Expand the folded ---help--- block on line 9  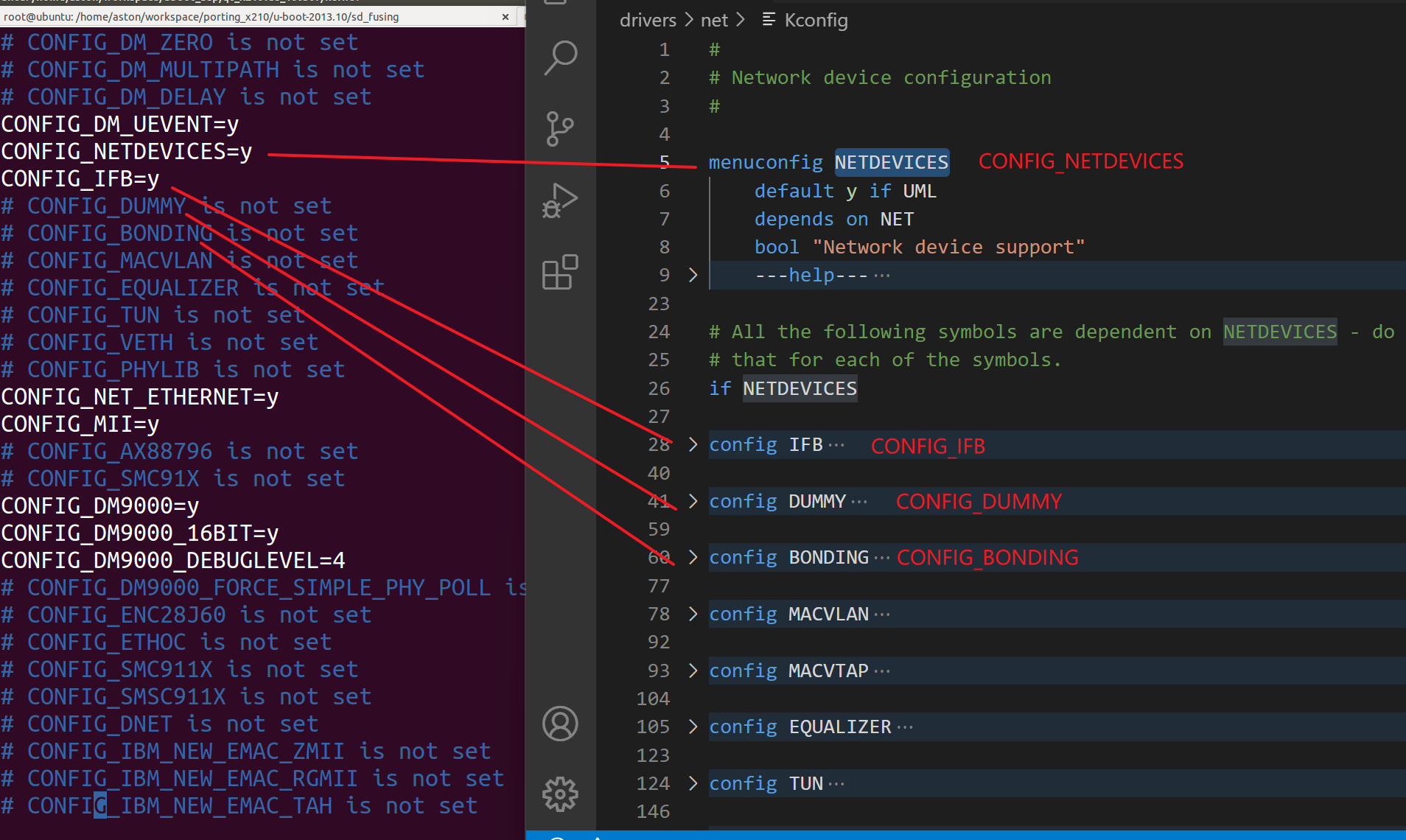[x=693, y=275]
